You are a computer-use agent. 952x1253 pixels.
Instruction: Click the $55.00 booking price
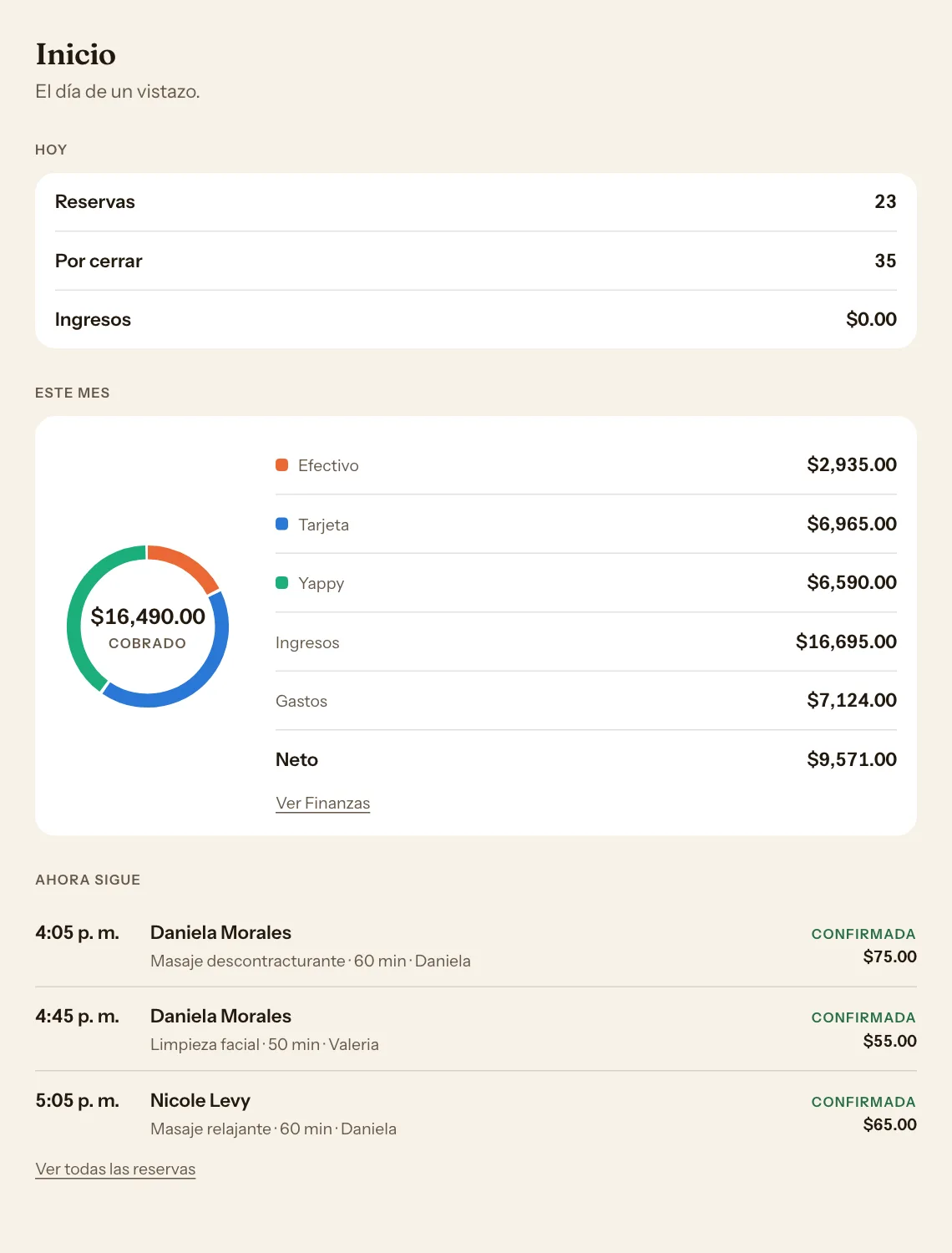click(x=890, y=1041)
